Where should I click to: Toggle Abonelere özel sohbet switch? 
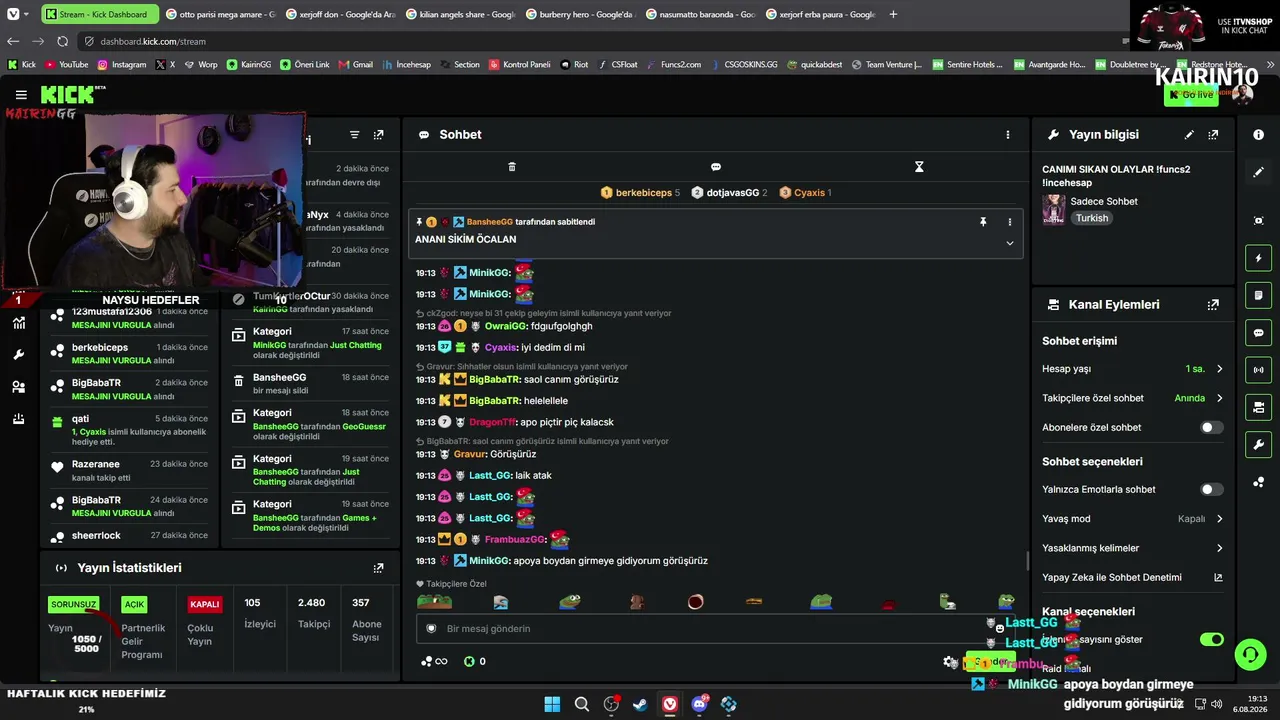tap(1211, 428)
